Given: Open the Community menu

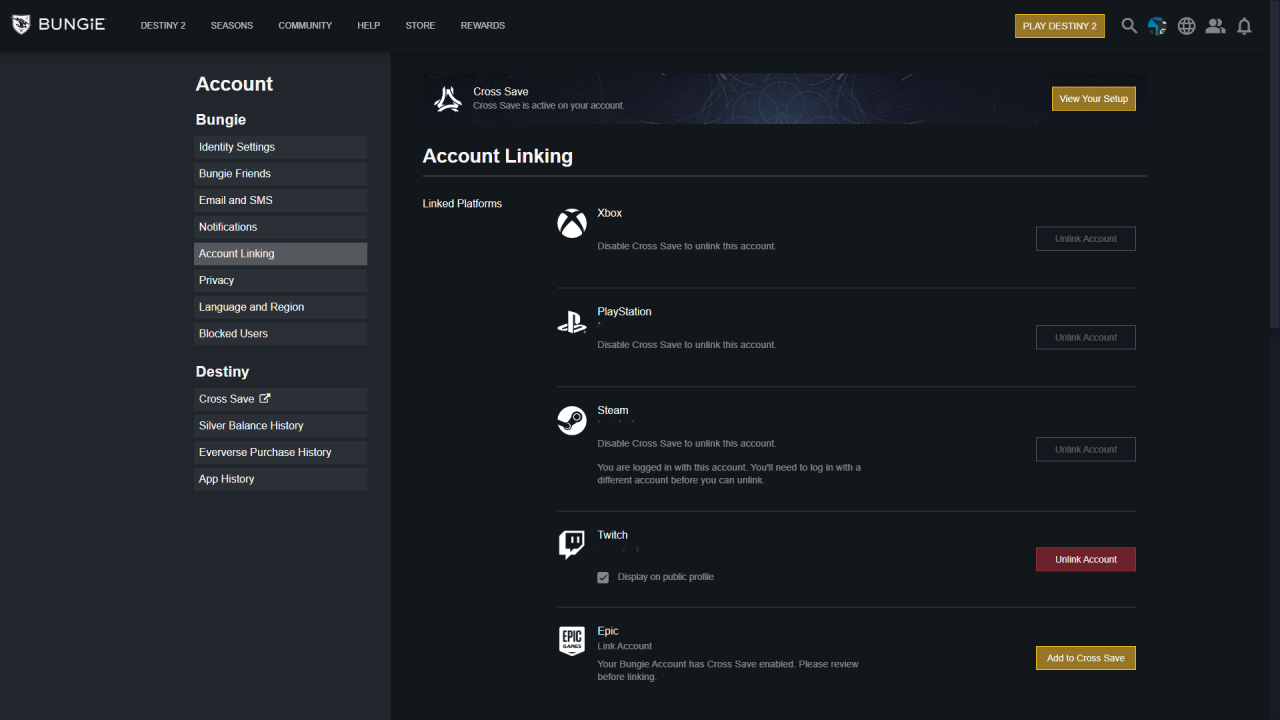Looking at the screenshot, I should pyautogui.click(x=305, y=26).
